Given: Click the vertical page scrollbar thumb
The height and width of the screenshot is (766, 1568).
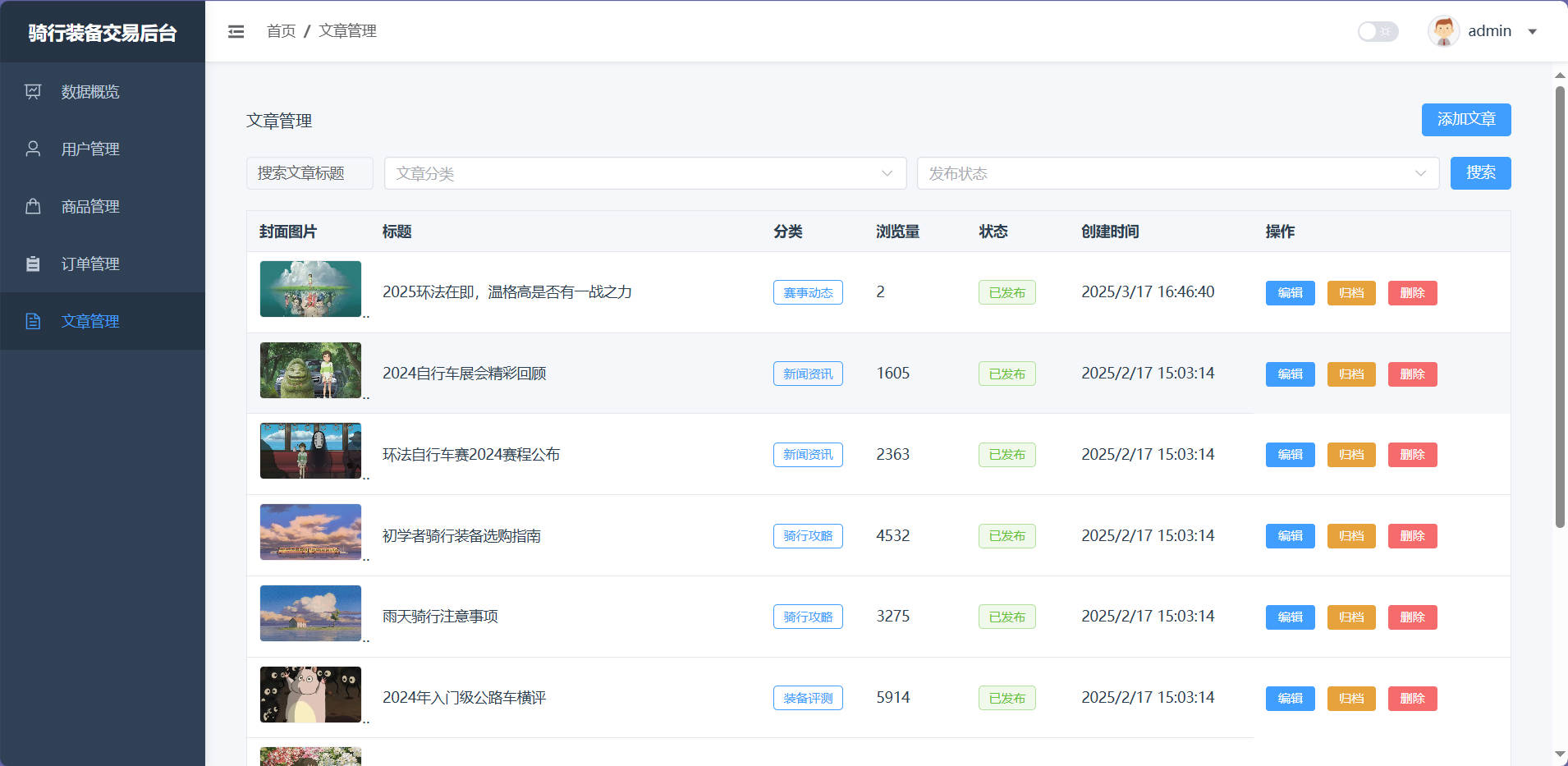Looking at the screenshot, I should 1560,307.
